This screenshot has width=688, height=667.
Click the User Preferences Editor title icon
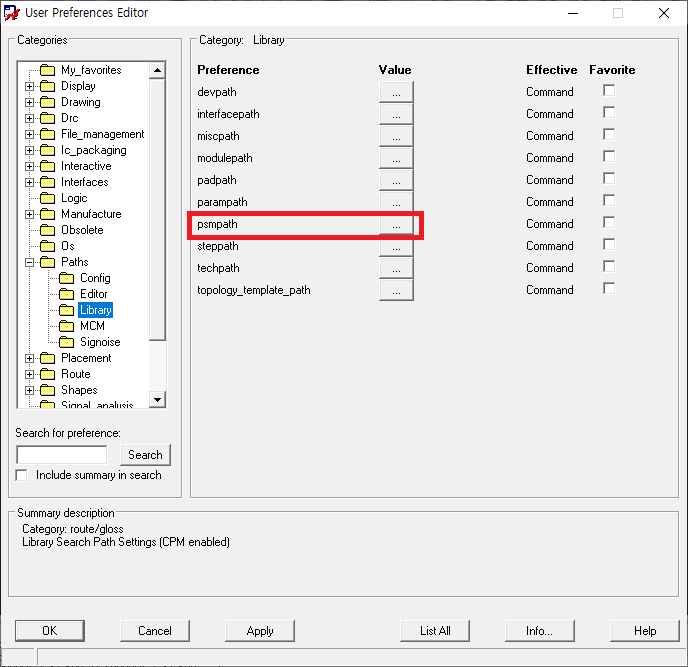(11, 13)
